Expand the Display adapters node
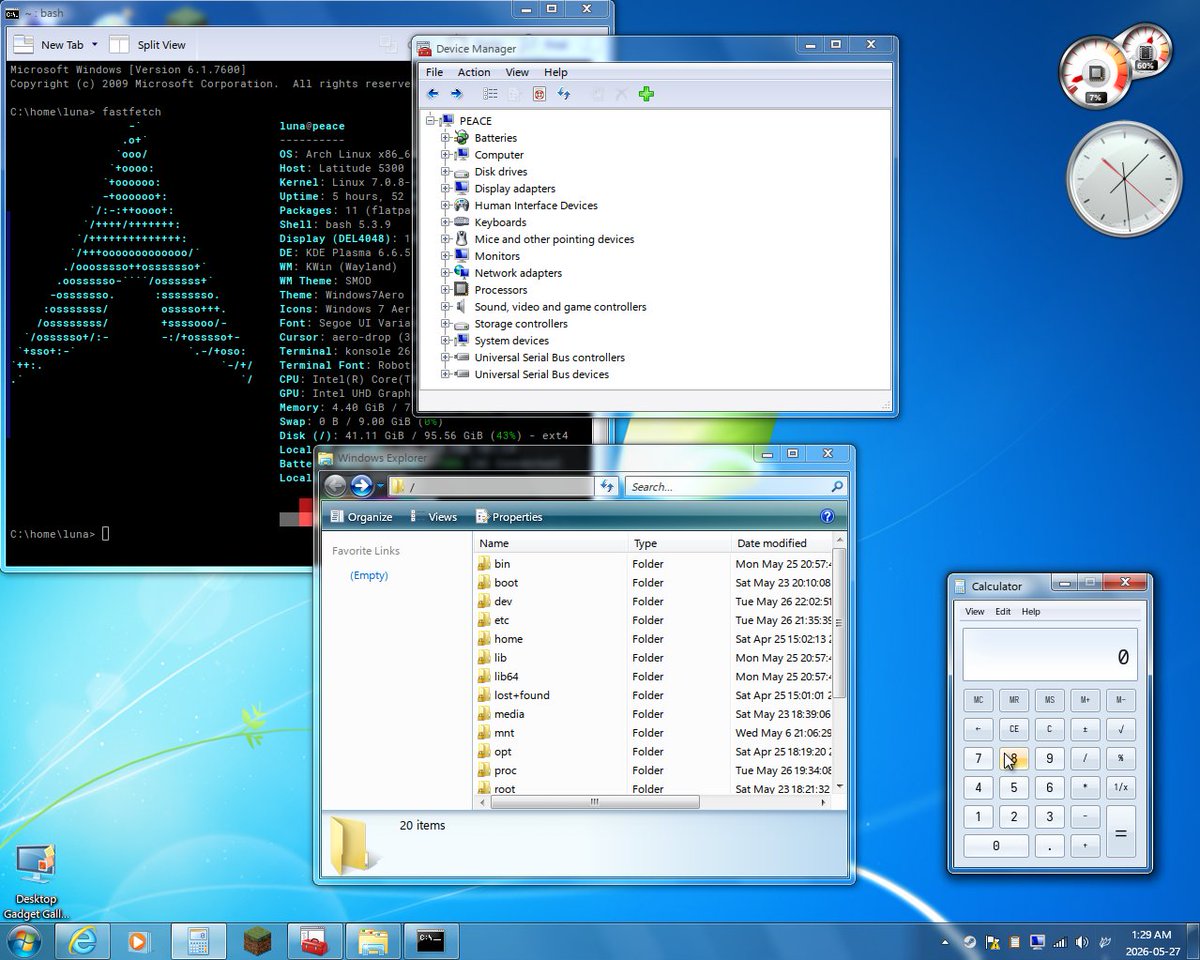 click(x=446, y=189)
